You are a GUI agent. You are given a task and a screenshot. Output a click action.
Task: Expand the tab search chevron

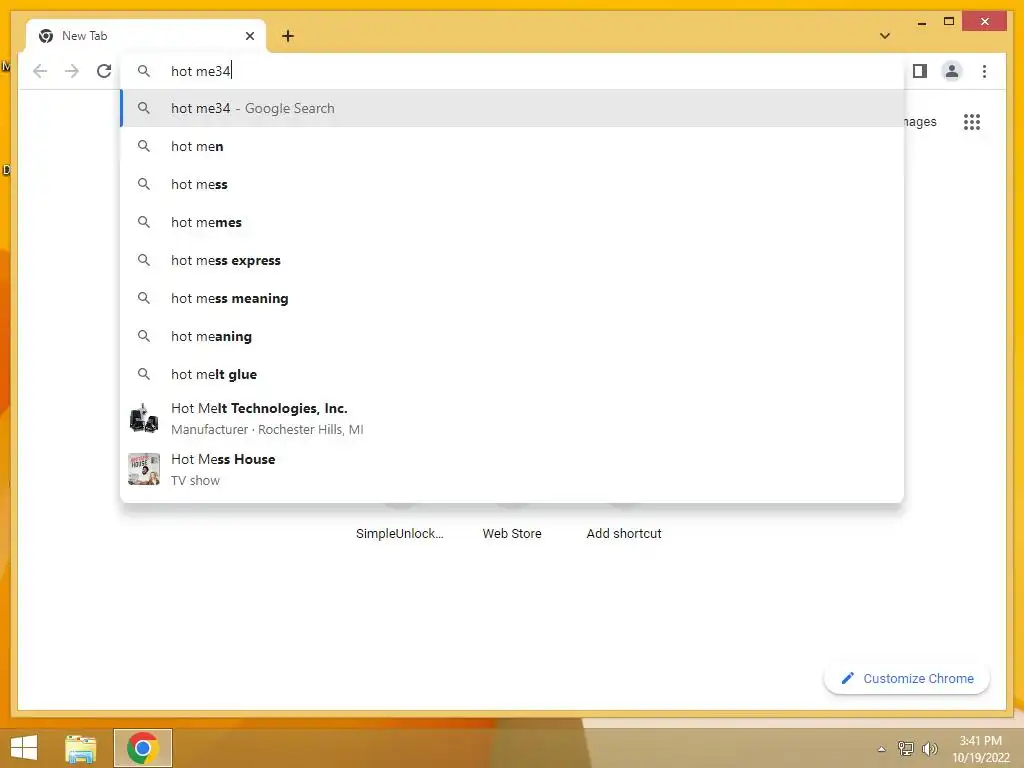point(885,36)
